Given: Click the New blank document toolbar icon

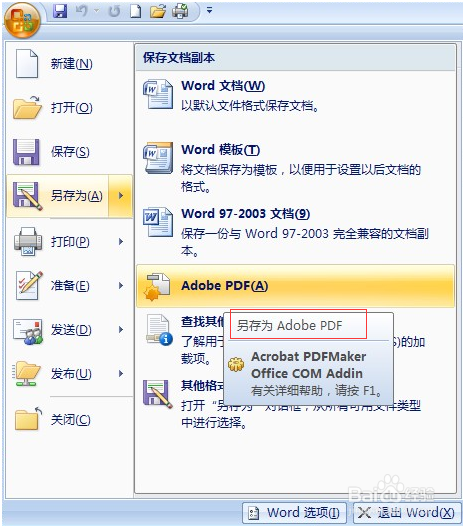Looking at the screenshot, I should pyautogui.click(x=136, y=11).
